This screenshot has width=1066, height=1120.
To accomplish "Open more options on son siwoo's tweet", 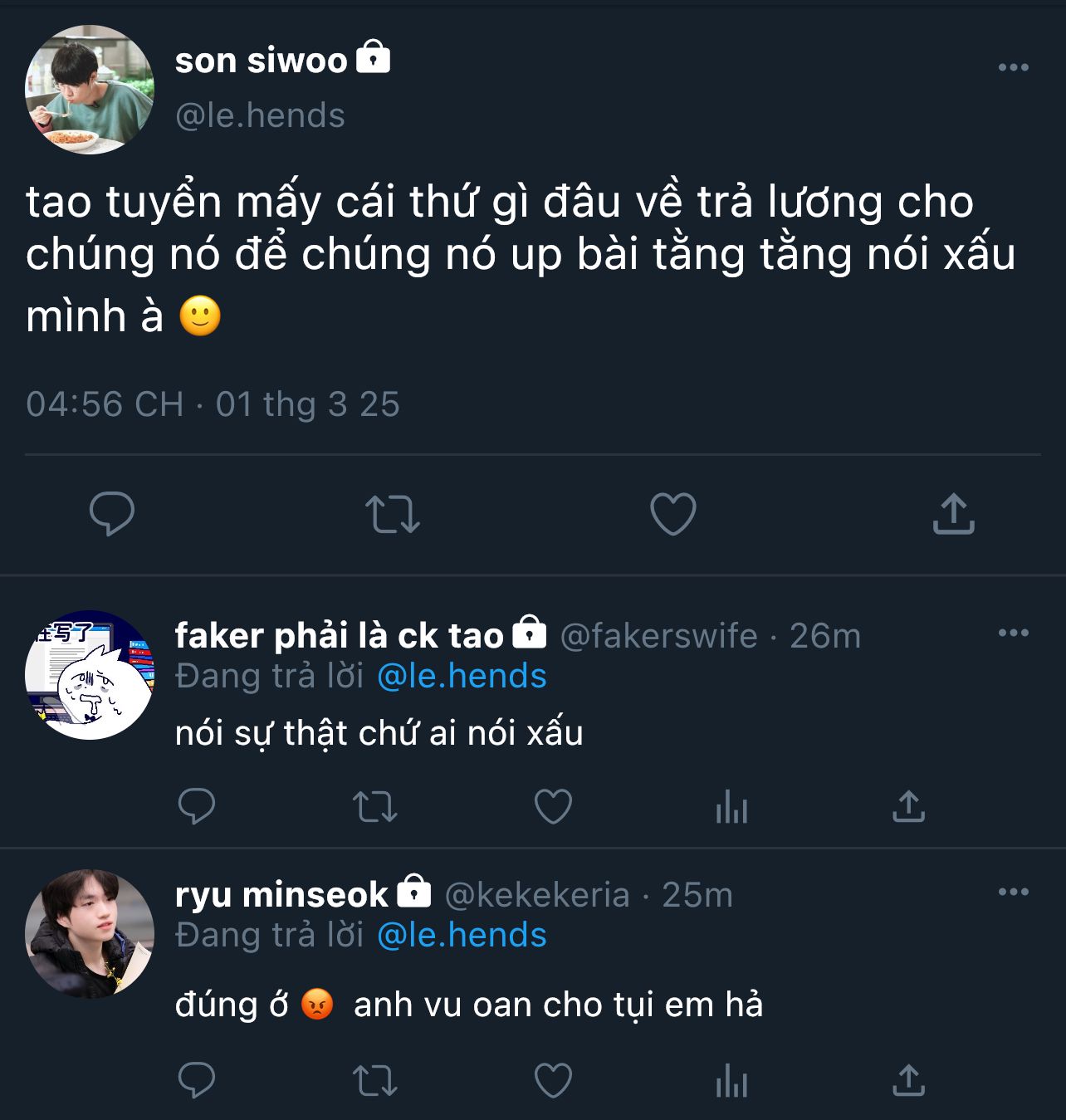I will [x=1013, y=67].
